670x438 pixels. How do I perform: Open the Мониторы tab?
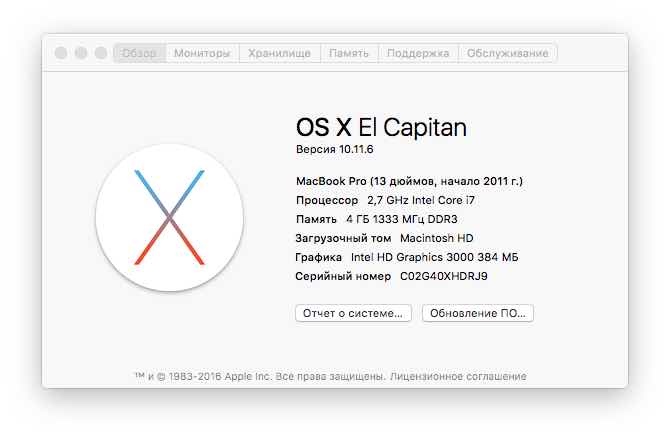203,53
